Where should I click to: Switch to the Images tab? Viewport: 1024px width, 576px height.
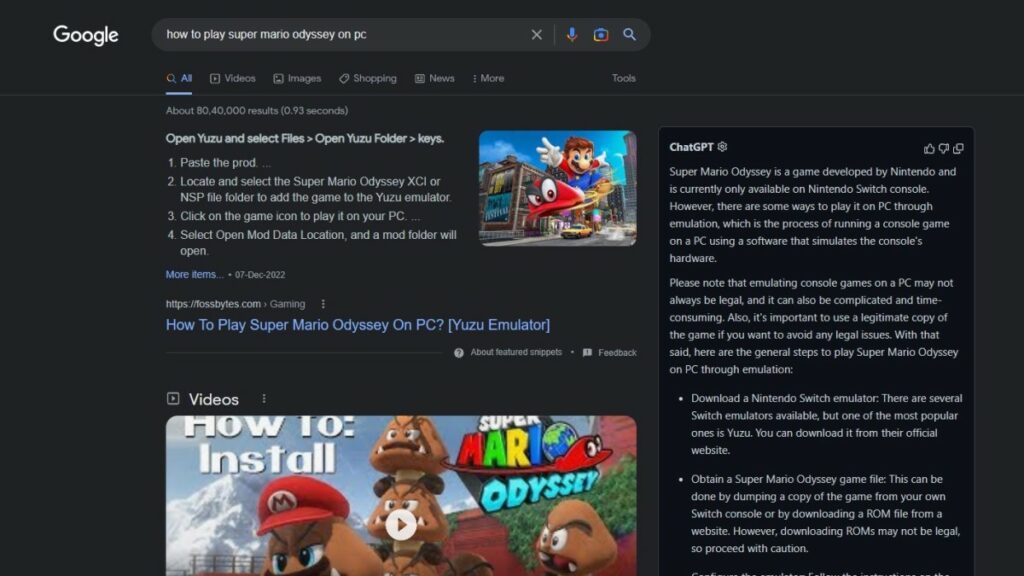click(297, 77)
